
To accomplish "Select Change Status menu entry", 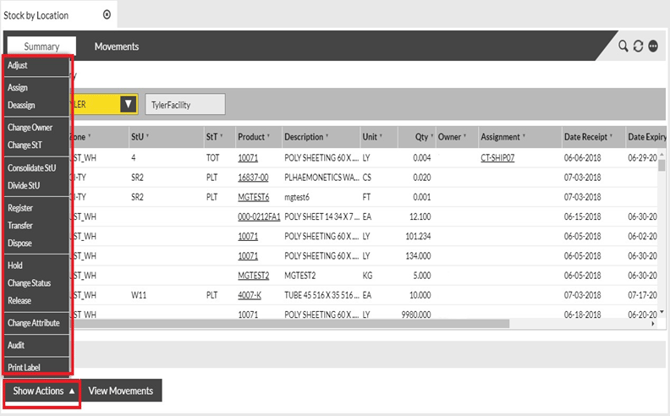I will [31, 284].
